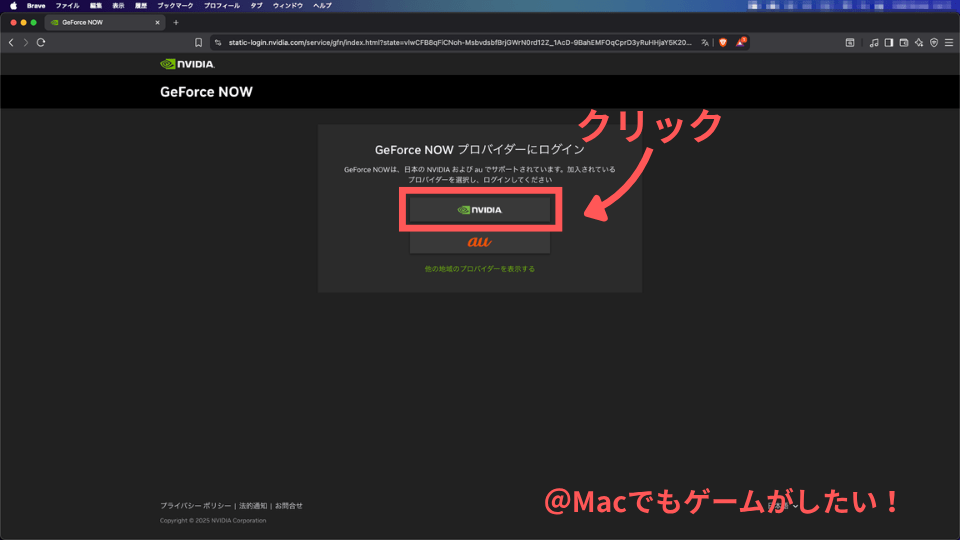Click the Brave Shields lion icon
This screenshot has width=960, height=540.
(x=723, y=43)
